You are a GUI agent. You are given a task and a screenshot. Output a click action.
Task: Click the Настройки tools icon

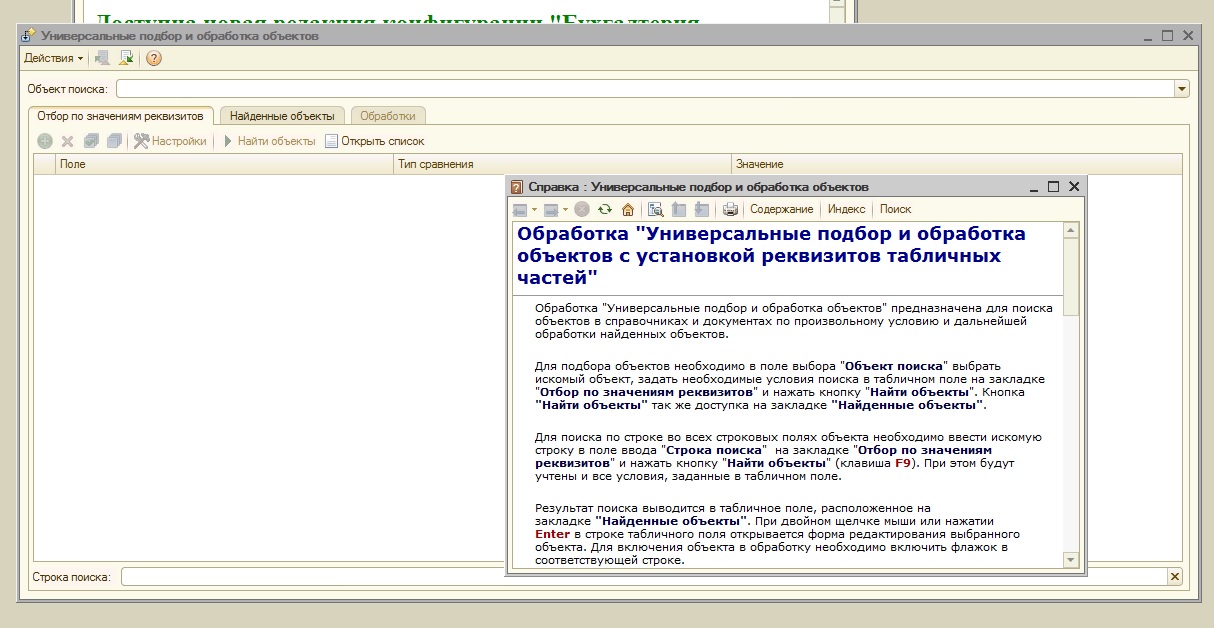[x=142, y=142]
